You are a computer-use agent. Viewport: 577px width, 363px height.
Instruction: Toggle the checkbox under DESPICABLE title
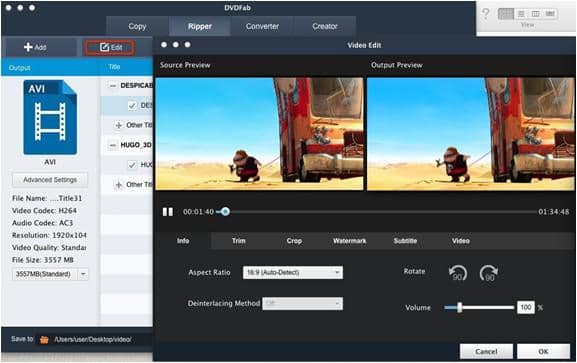[x=132, y=106]
